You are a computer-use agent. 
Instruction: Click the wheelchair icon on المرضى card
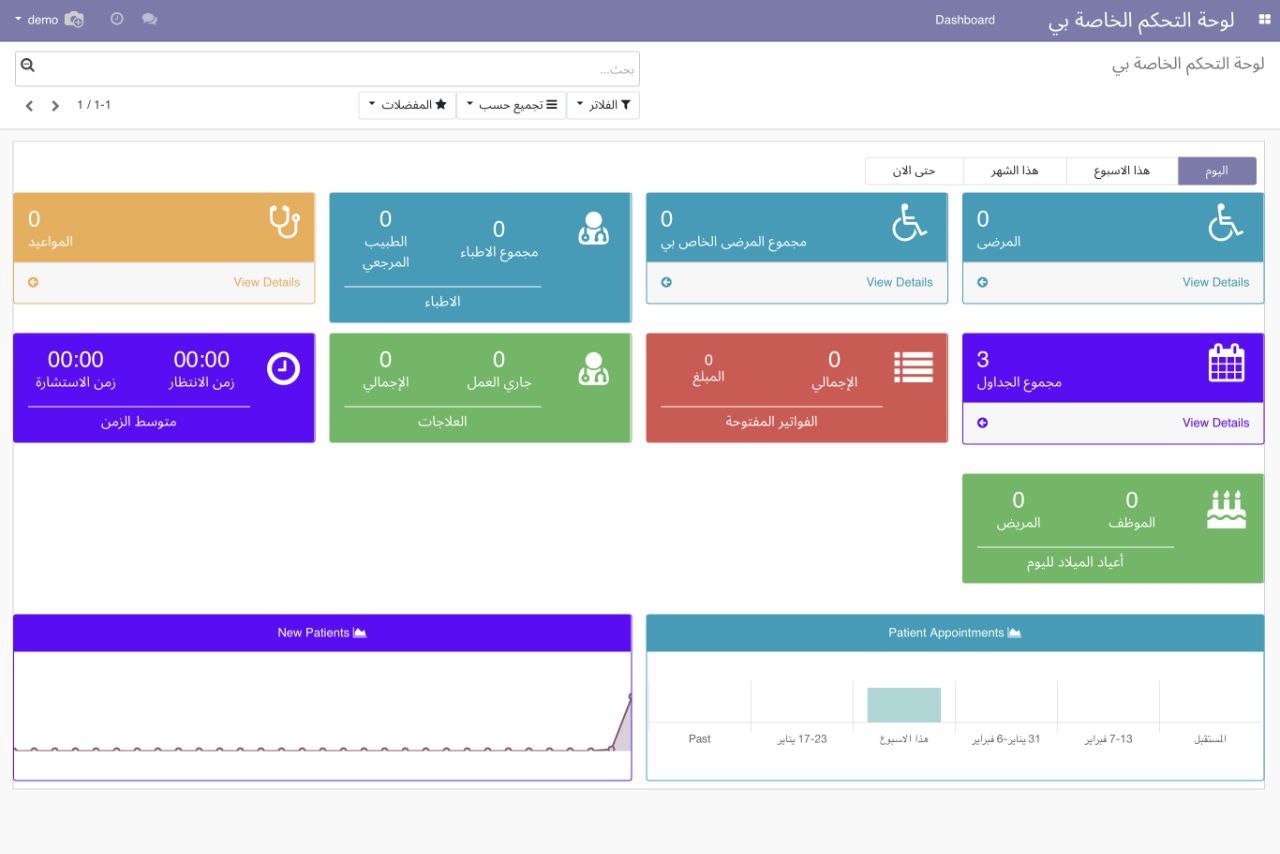click(x=1226, y=222)
